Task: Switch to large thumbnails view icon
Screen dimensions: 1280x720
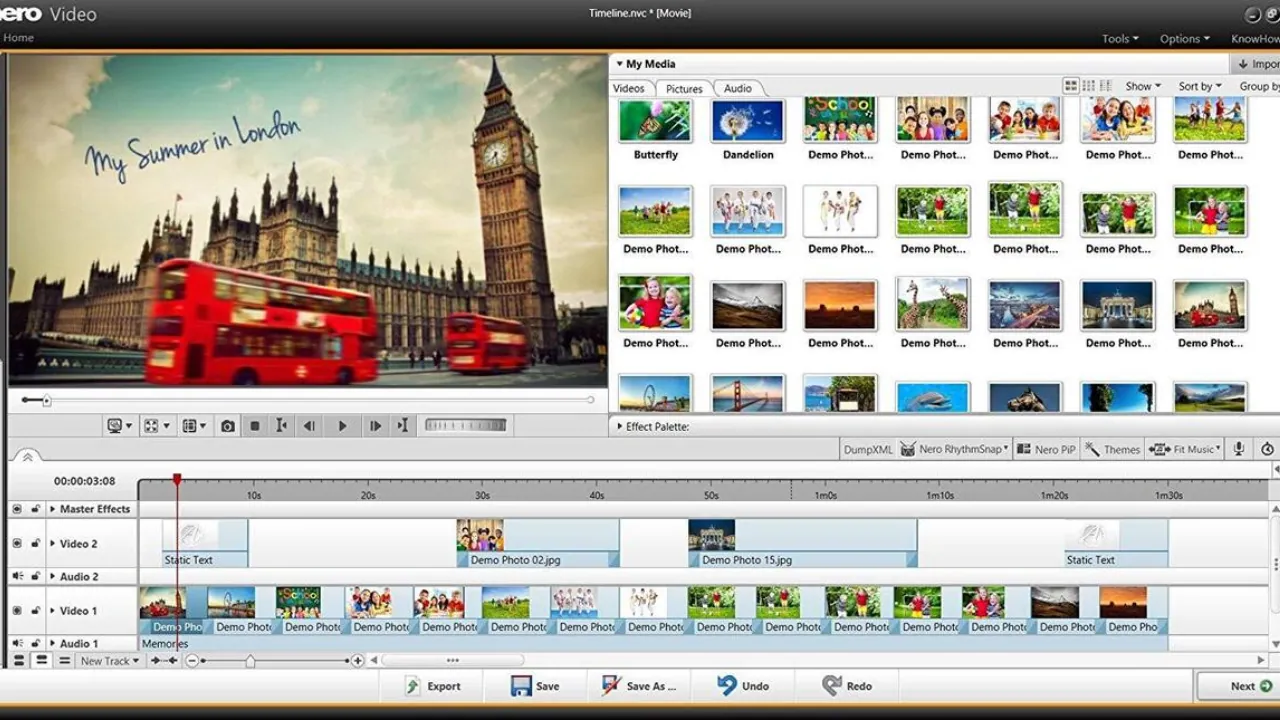Action: point(1071,87)
